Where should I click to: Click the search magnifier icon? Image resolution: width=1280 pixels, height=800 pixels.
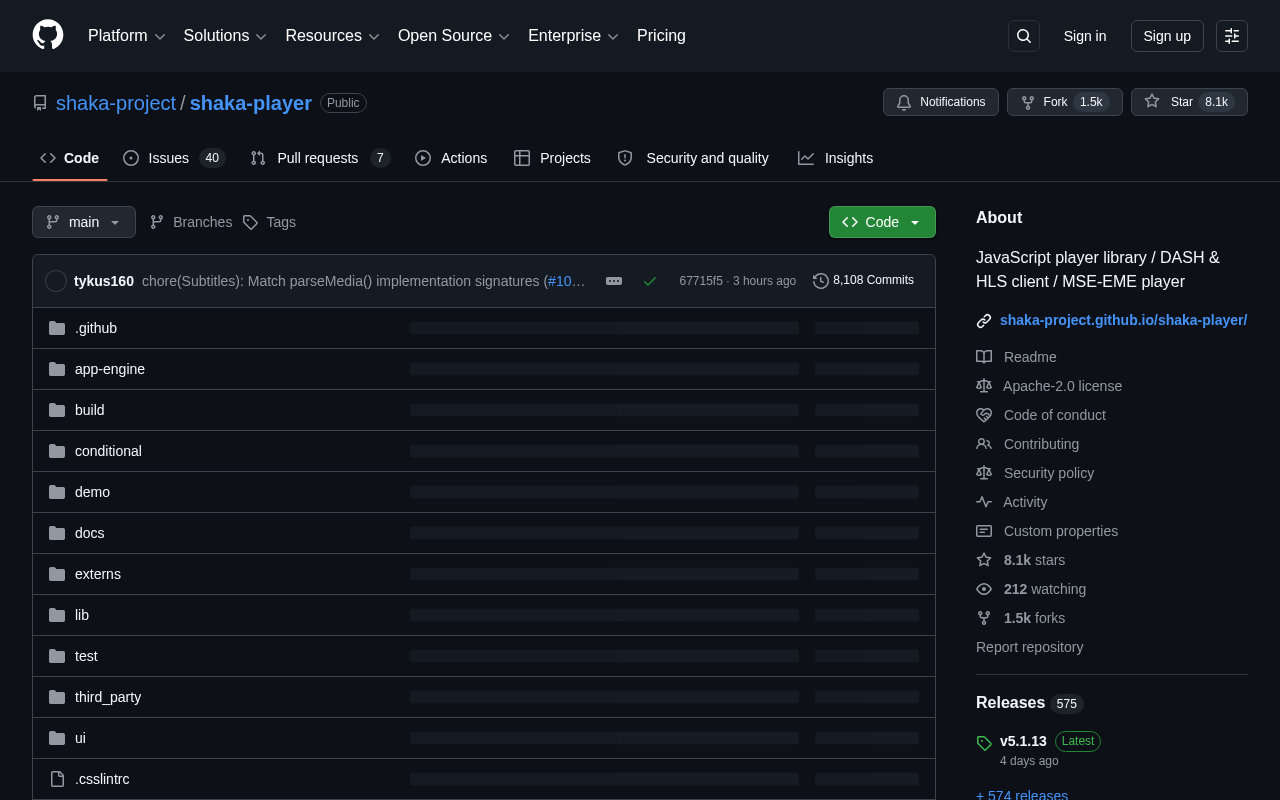(1024, 36)
